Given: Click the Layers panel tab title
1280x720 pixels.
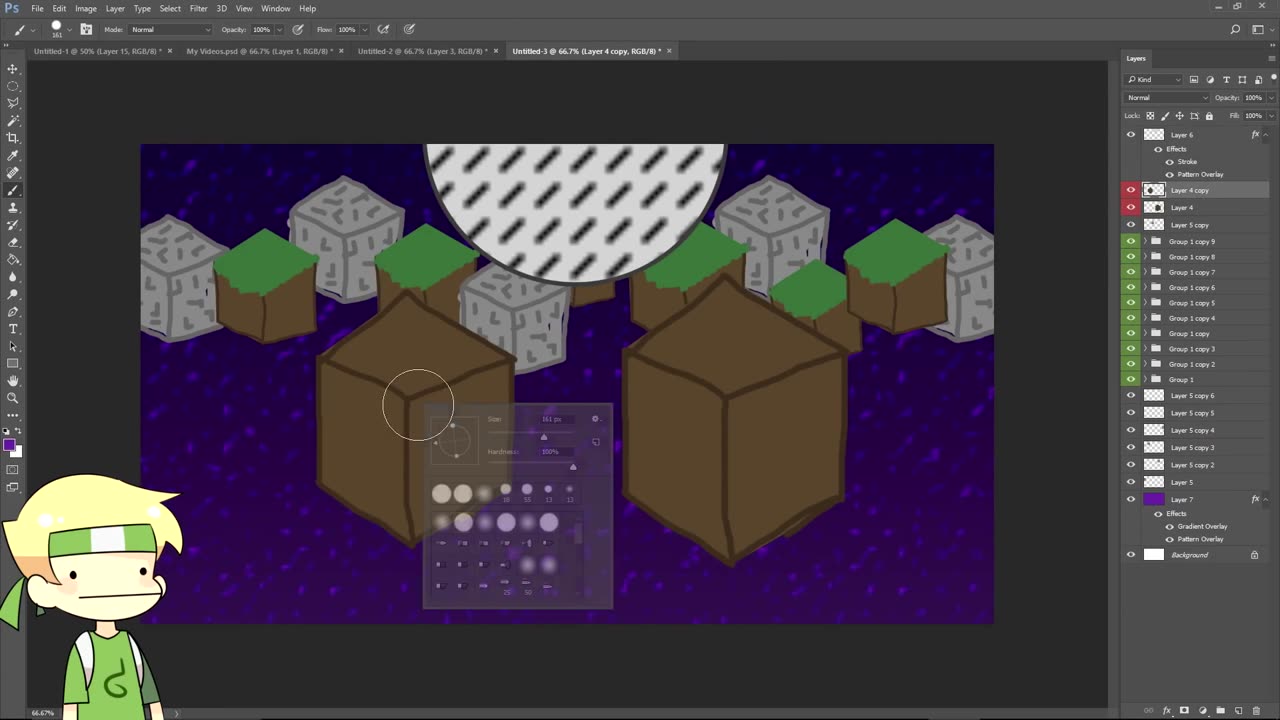Looking at the screenshot, I should coord(1136,58).
